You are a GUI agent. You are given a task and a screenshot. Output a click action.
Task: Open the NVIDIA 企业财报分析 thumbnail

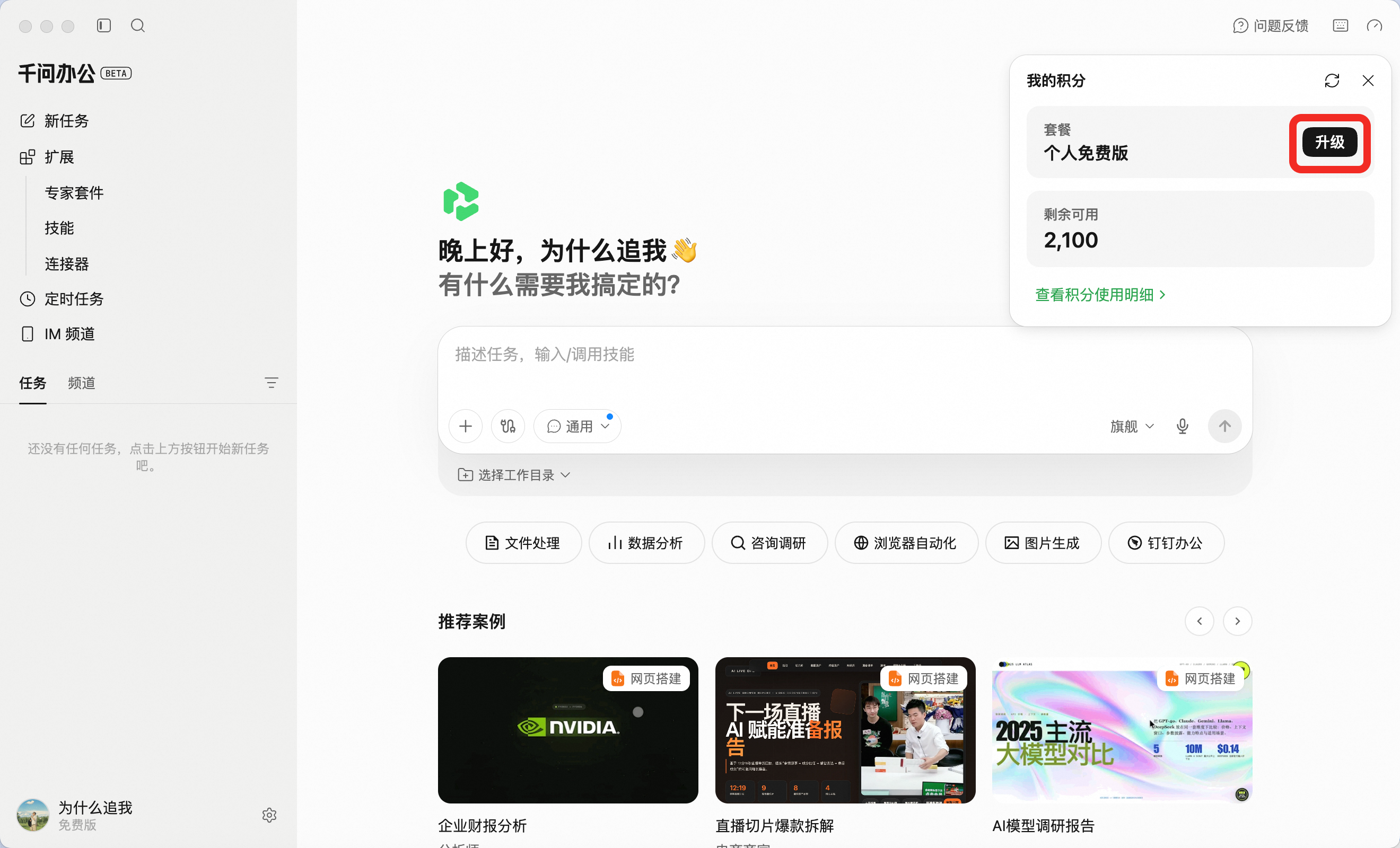click(x=567, y=730)
